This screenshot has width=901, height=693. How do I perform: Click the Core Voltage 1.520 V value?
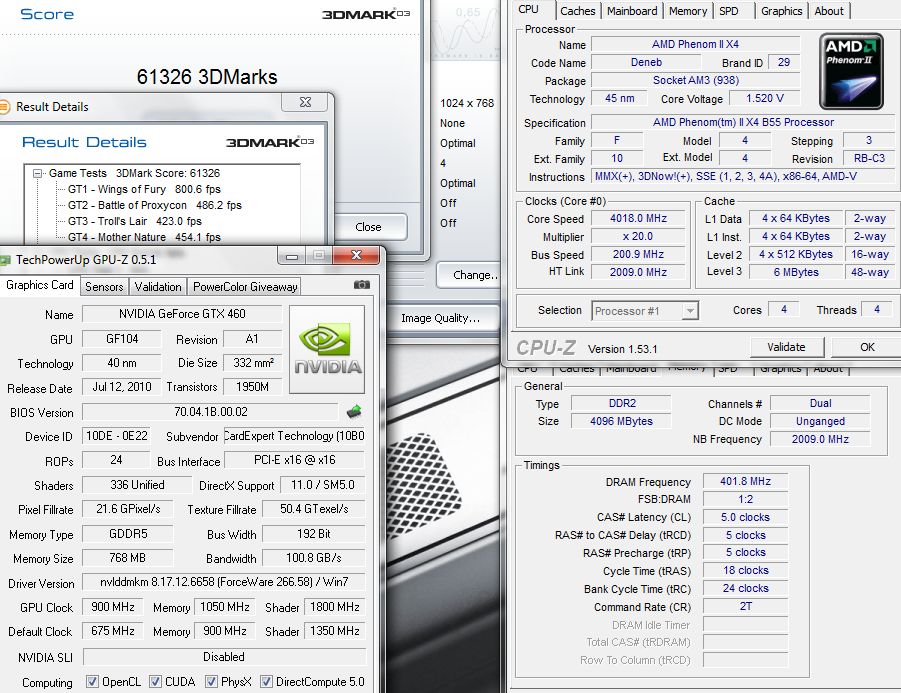click(764, 98)
